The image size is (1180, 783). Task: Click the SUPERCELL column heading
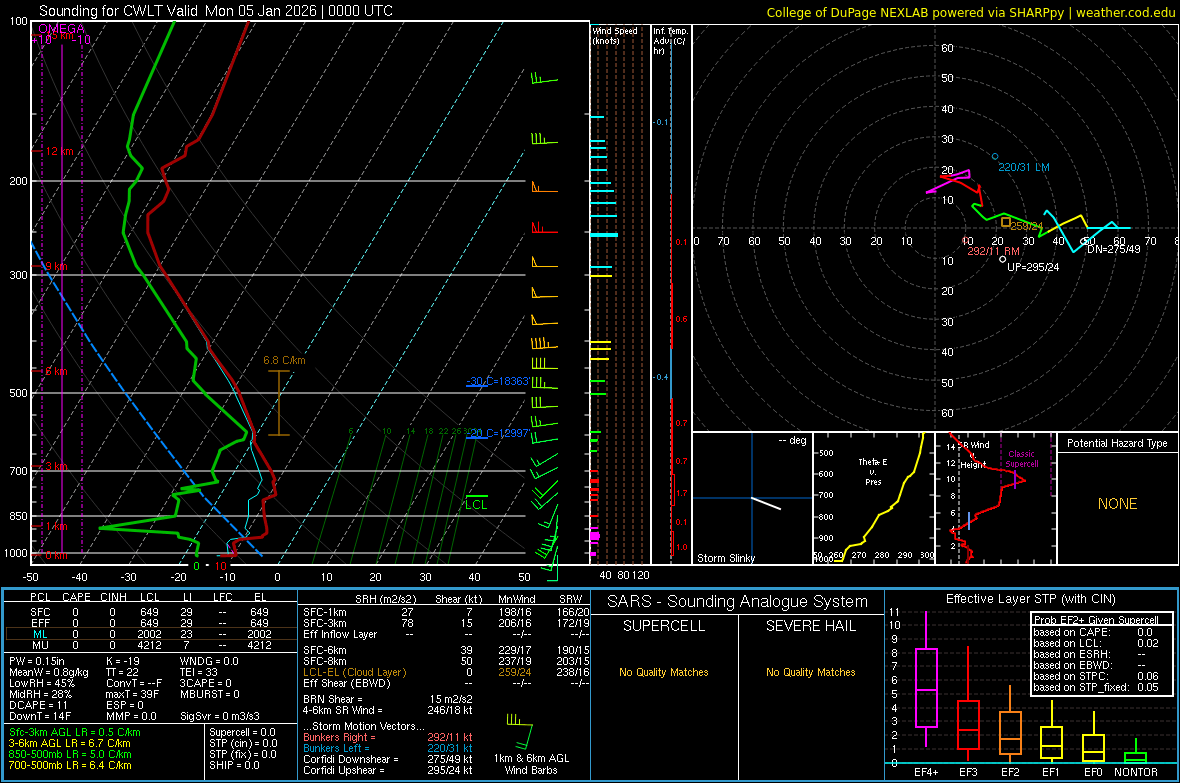point(664,626)
